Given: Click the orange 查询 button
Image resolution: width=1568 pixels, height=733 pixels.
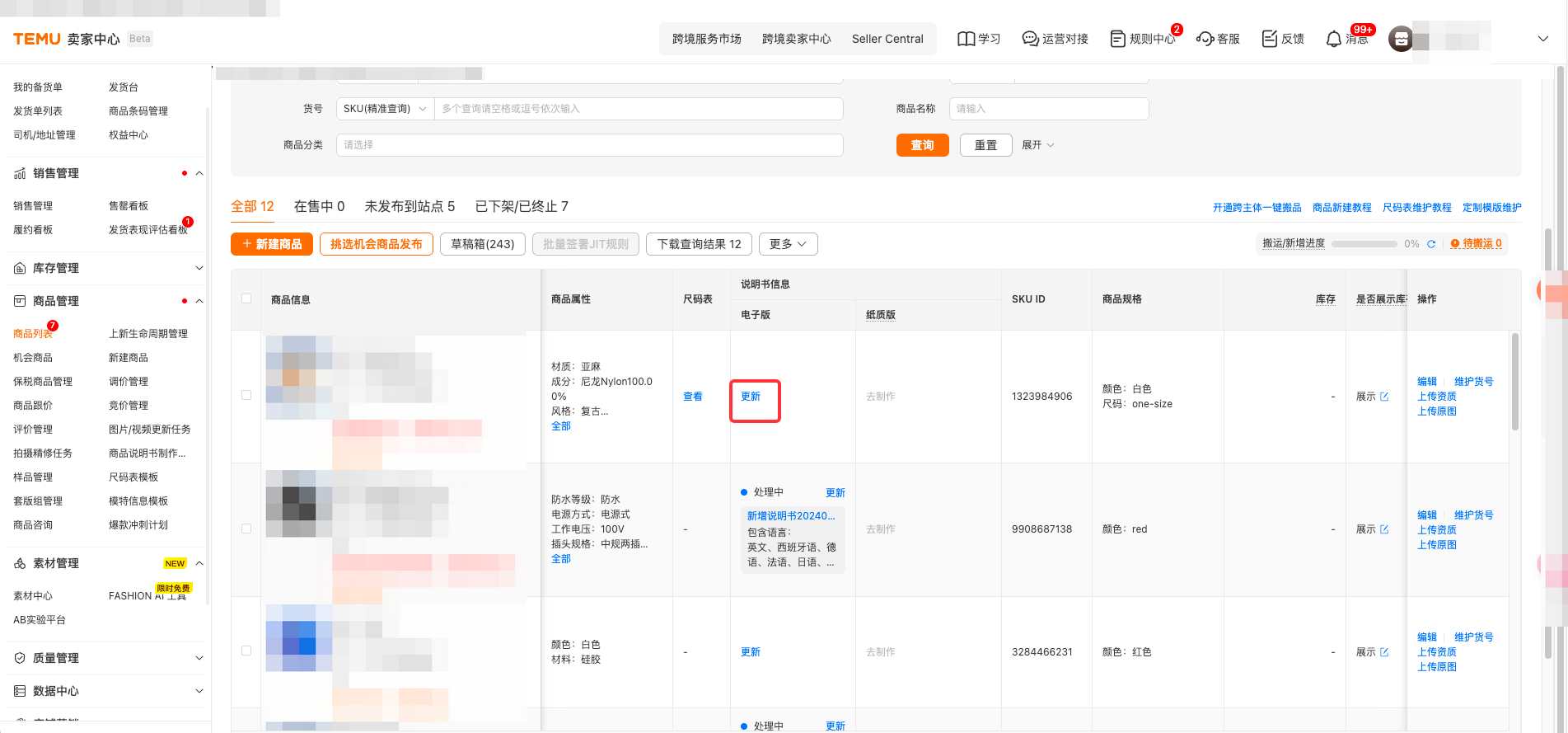Looking at the screenshot, I should coord(922,145).
